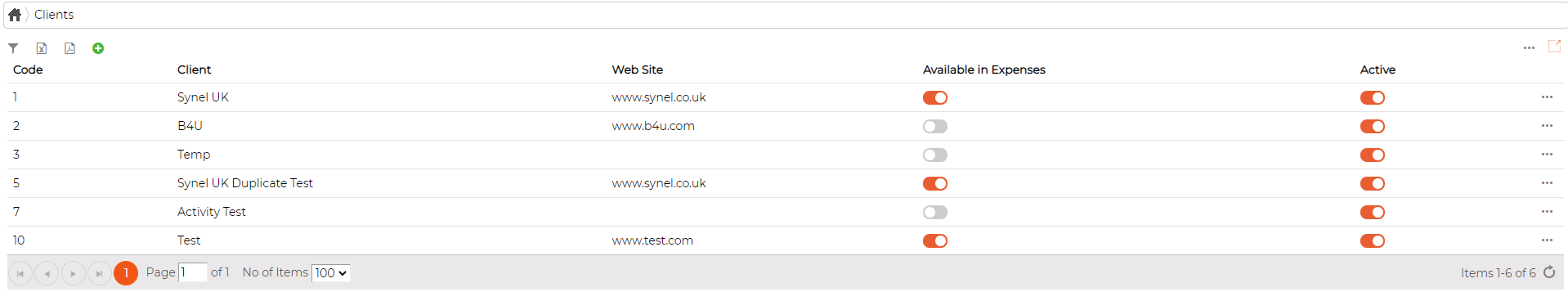Disable Available in Expenses for Synel UK

pyautogui.click(x=935, y=97)
